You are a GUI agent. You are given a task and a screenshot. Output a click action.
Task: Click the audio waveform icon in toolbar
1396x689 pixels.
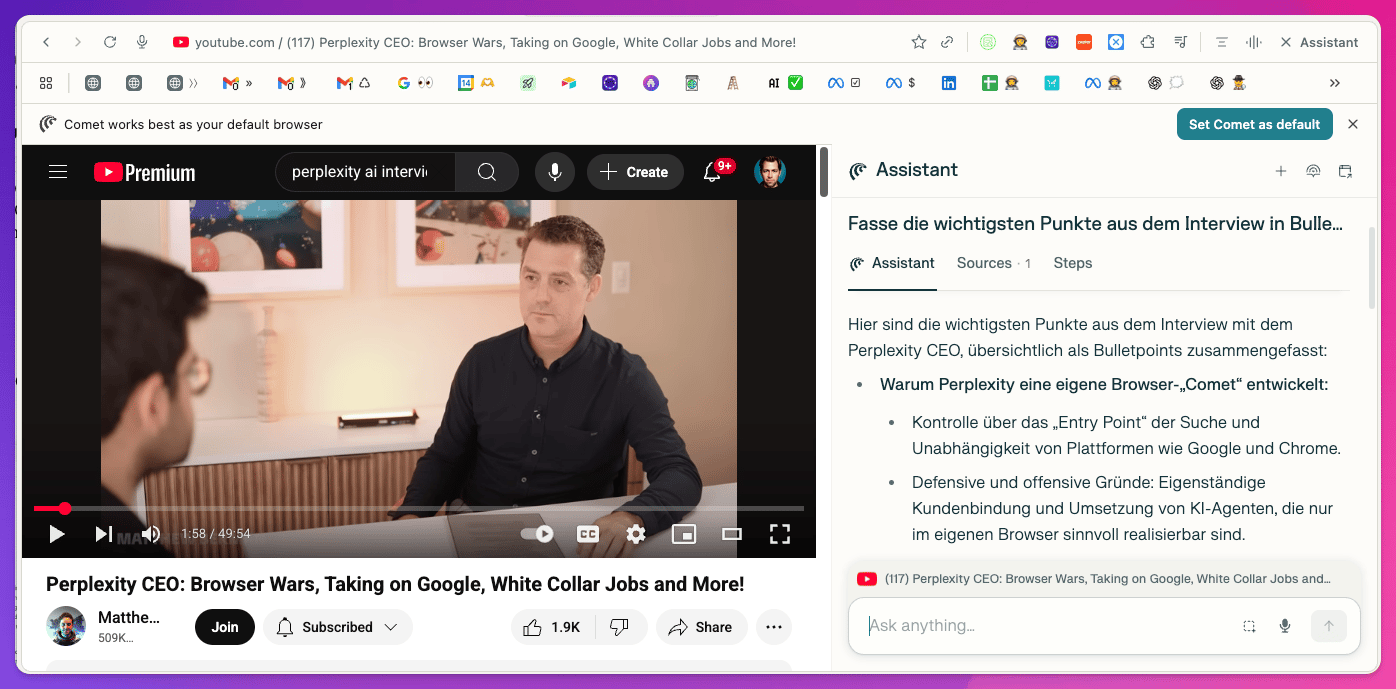point(1254,42)
